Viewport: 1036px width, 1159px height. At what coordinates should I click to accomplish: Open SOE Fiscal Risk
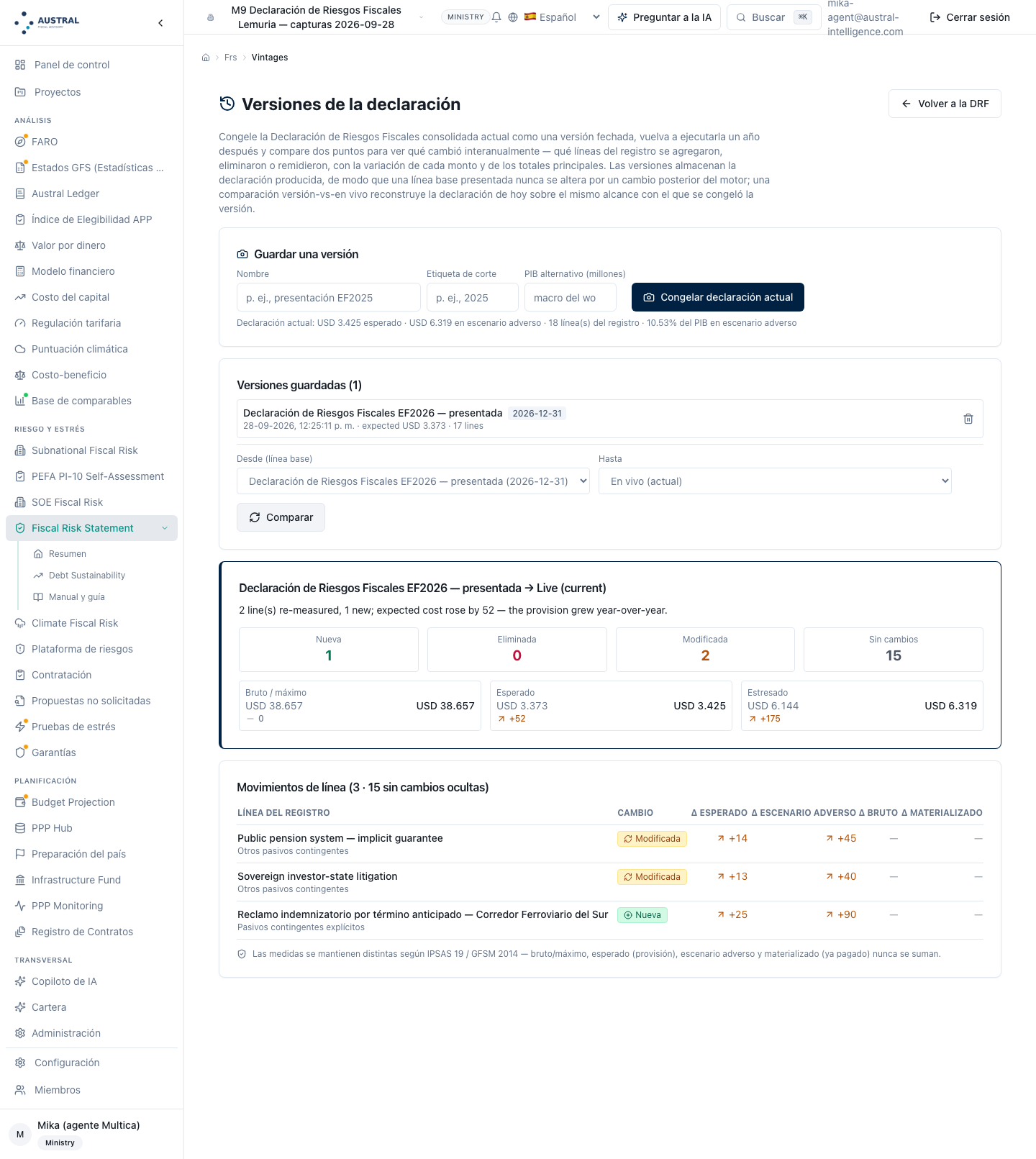91,502
